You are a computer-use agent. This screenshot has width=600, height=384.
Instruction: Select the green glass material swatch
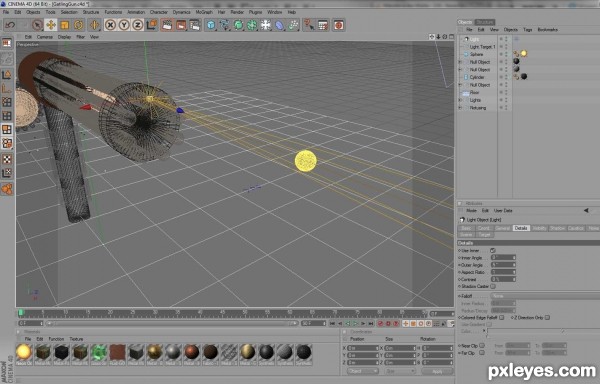(x=99, y=352)
